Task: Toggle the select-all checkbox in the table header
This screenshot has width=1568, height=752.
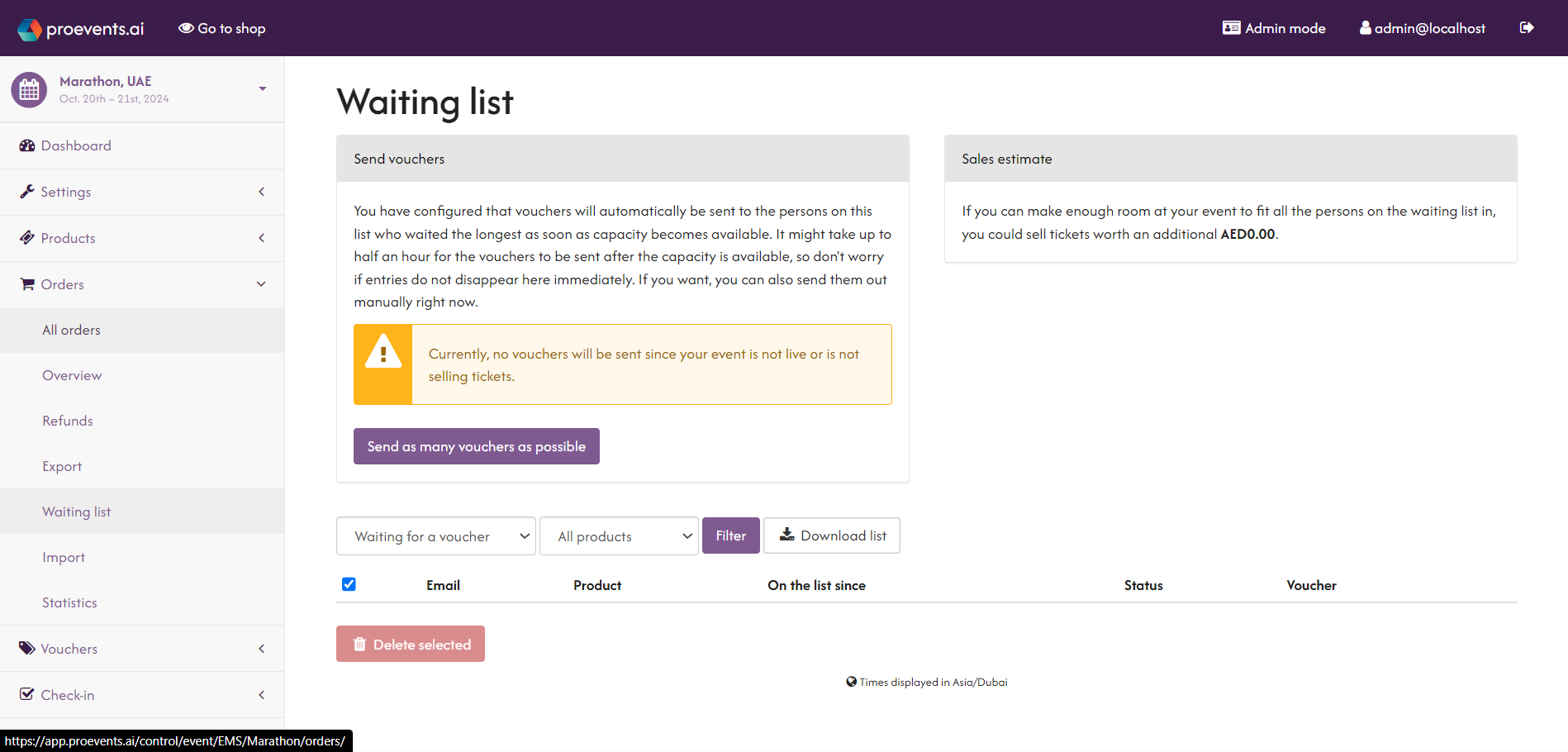Action: tap(349, 584)
